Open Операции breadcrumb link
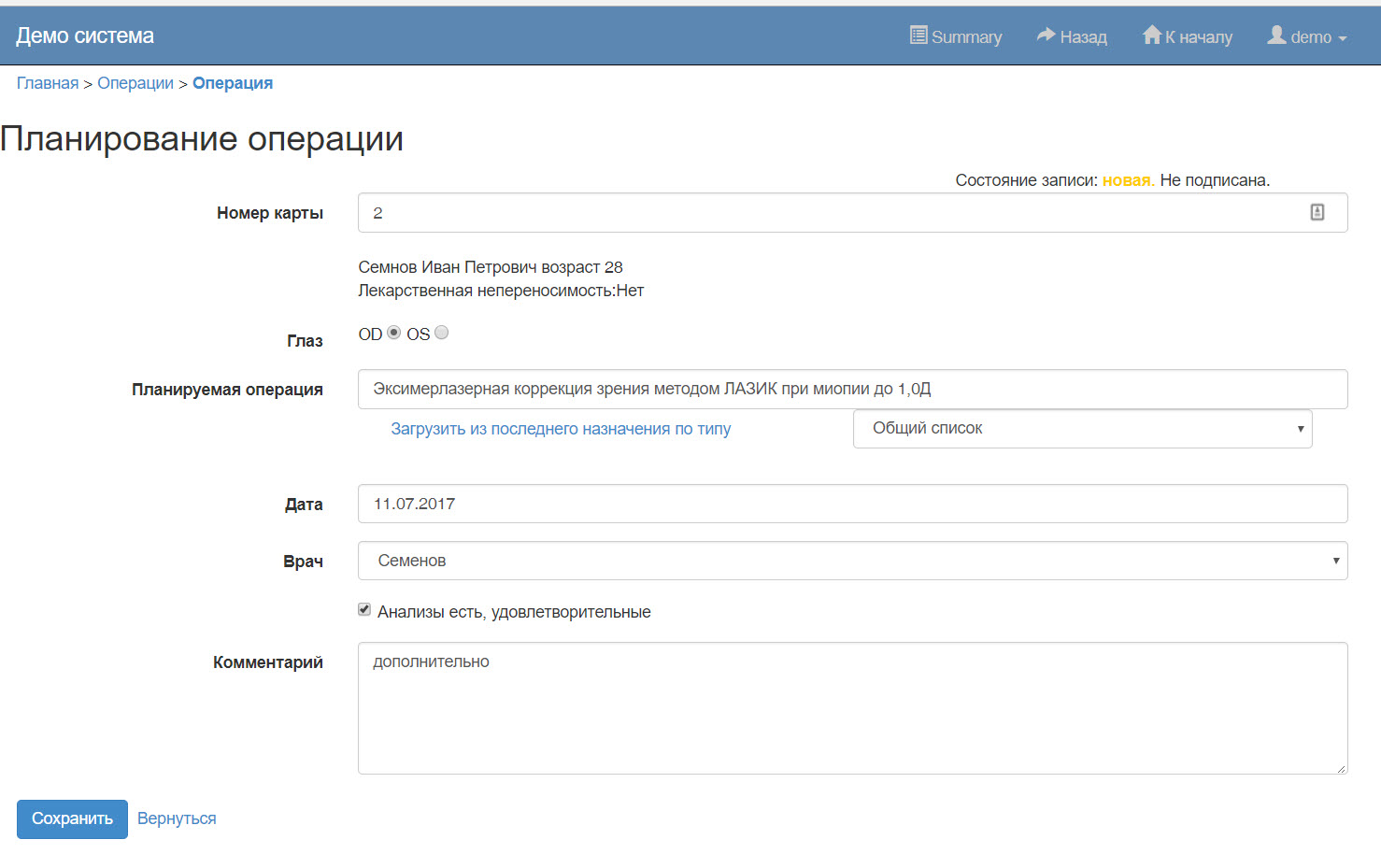 pyautogui.click(x=135, y=83)
